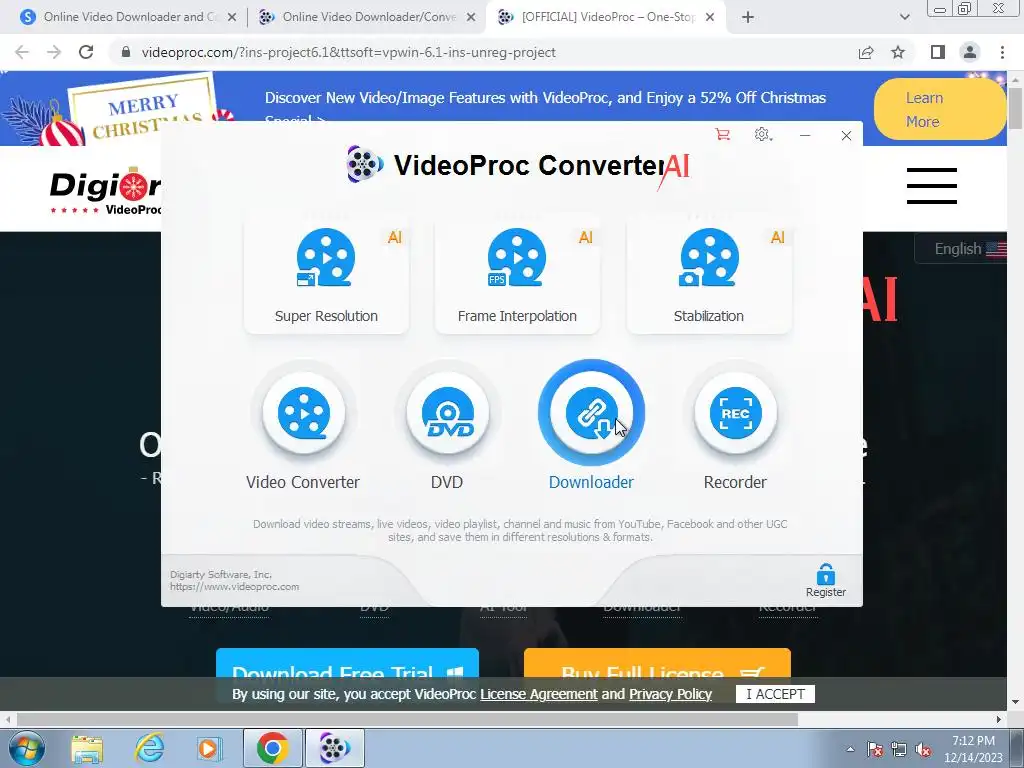Click the I ACCEPT cookie button
1024x768 pixels.
point(775,694)
